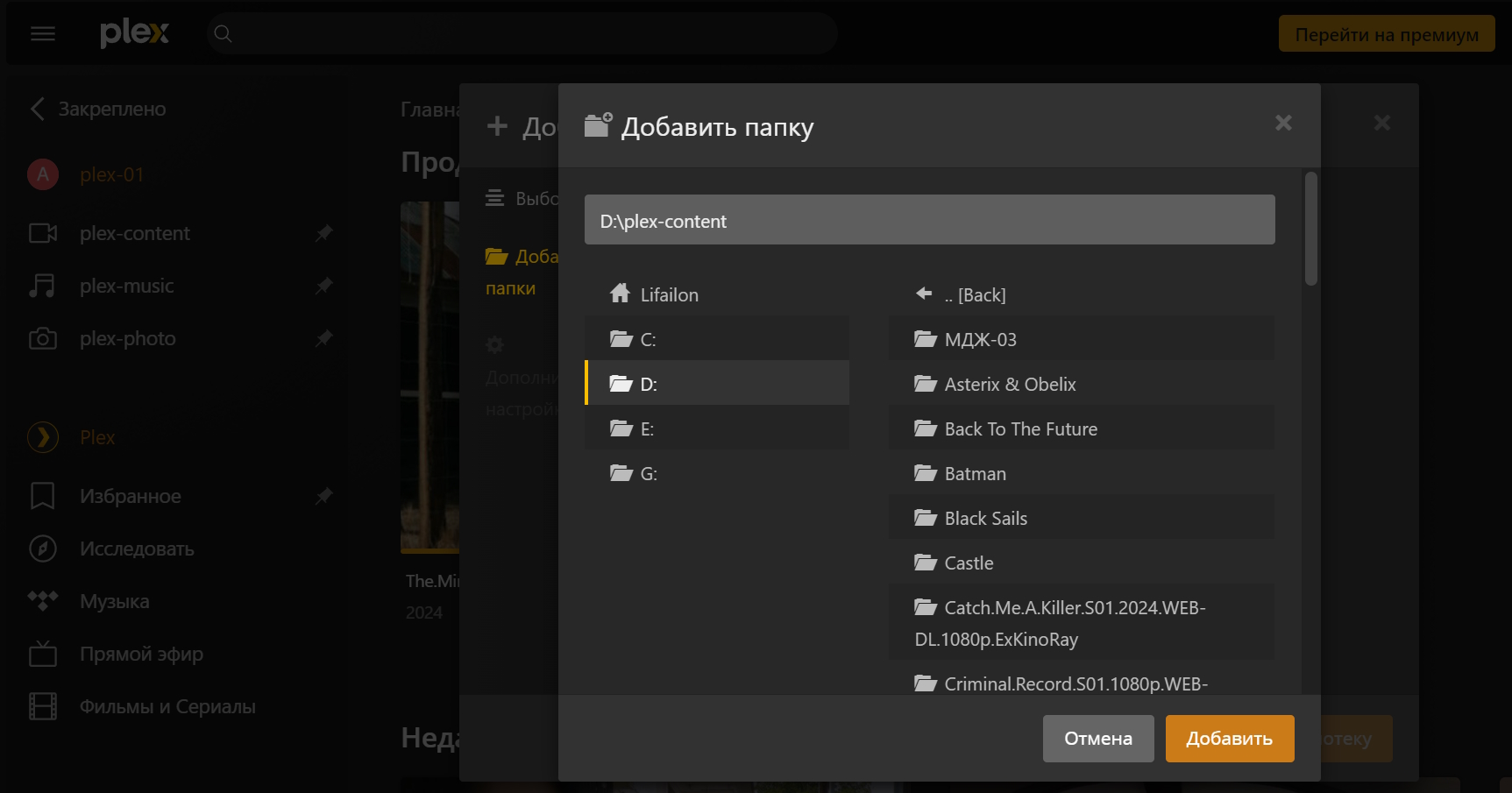Click the 'Перейти на премиум' button
The width and height of the screenshot is (1512, 793).
click(x=1387, y=34)
